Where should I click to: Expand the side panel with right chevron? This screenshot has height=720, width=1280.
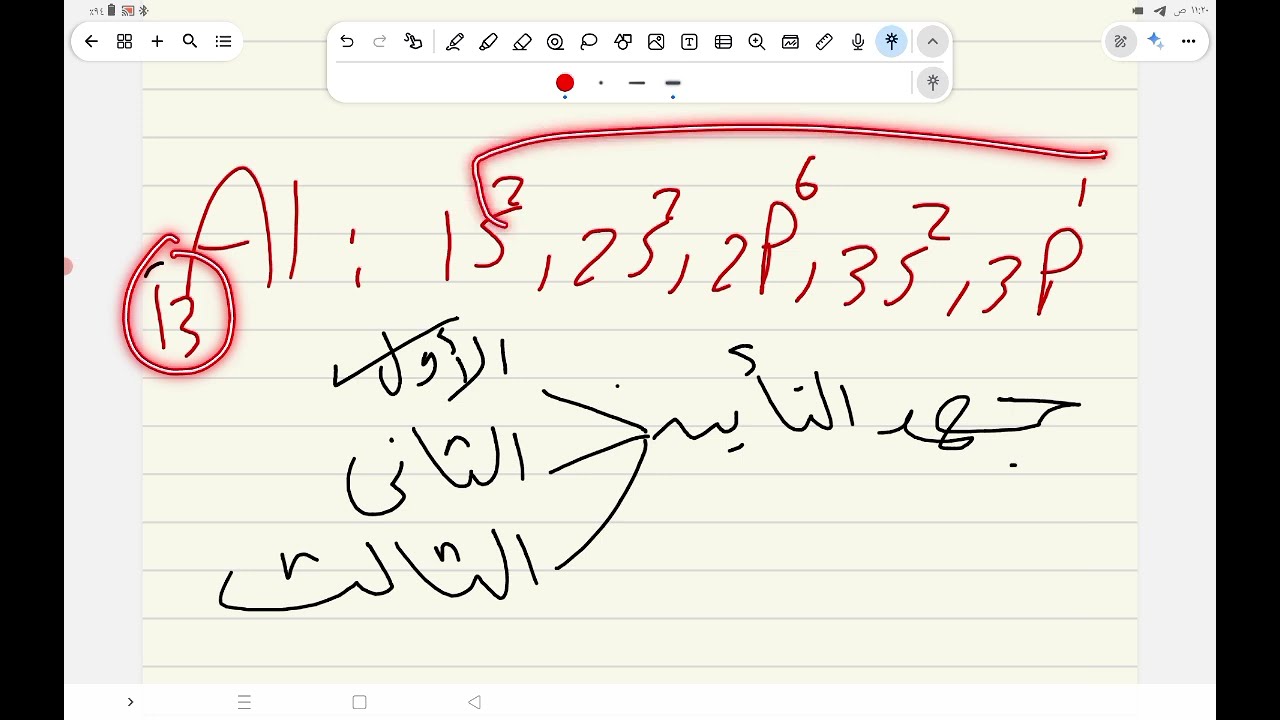tap(130, 702)
